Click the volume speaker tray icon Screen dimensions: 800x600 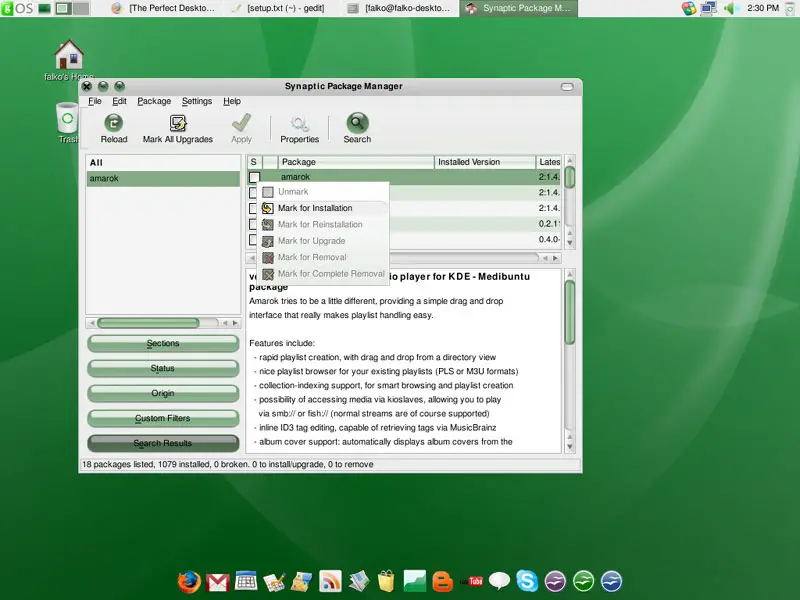[730, 8]
